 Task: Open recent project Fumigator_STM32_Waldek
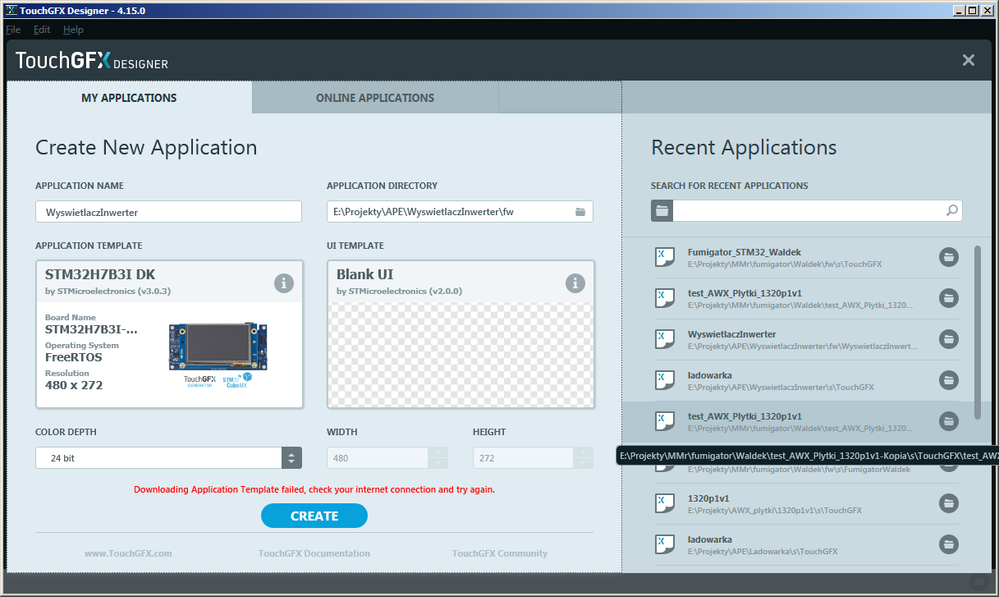click(807, 257)
